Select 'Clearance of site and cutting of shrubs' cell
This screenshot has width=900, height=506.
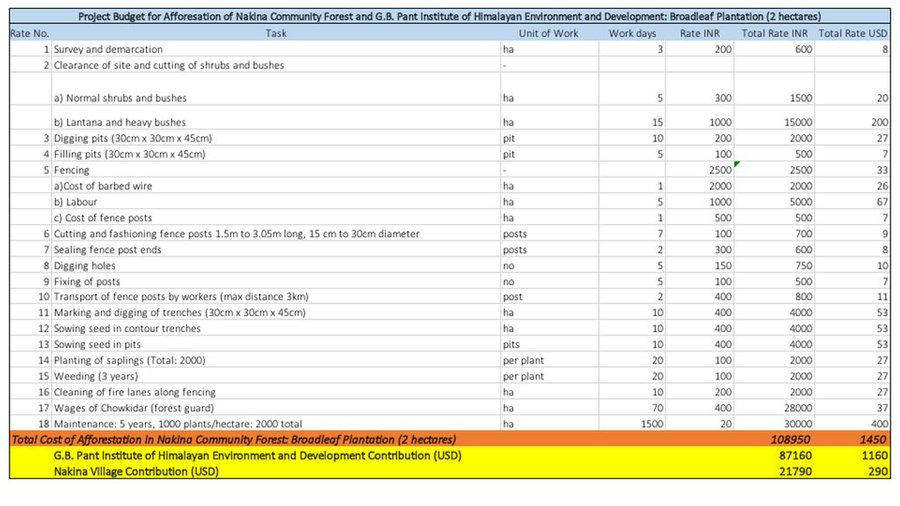point(276,65)
